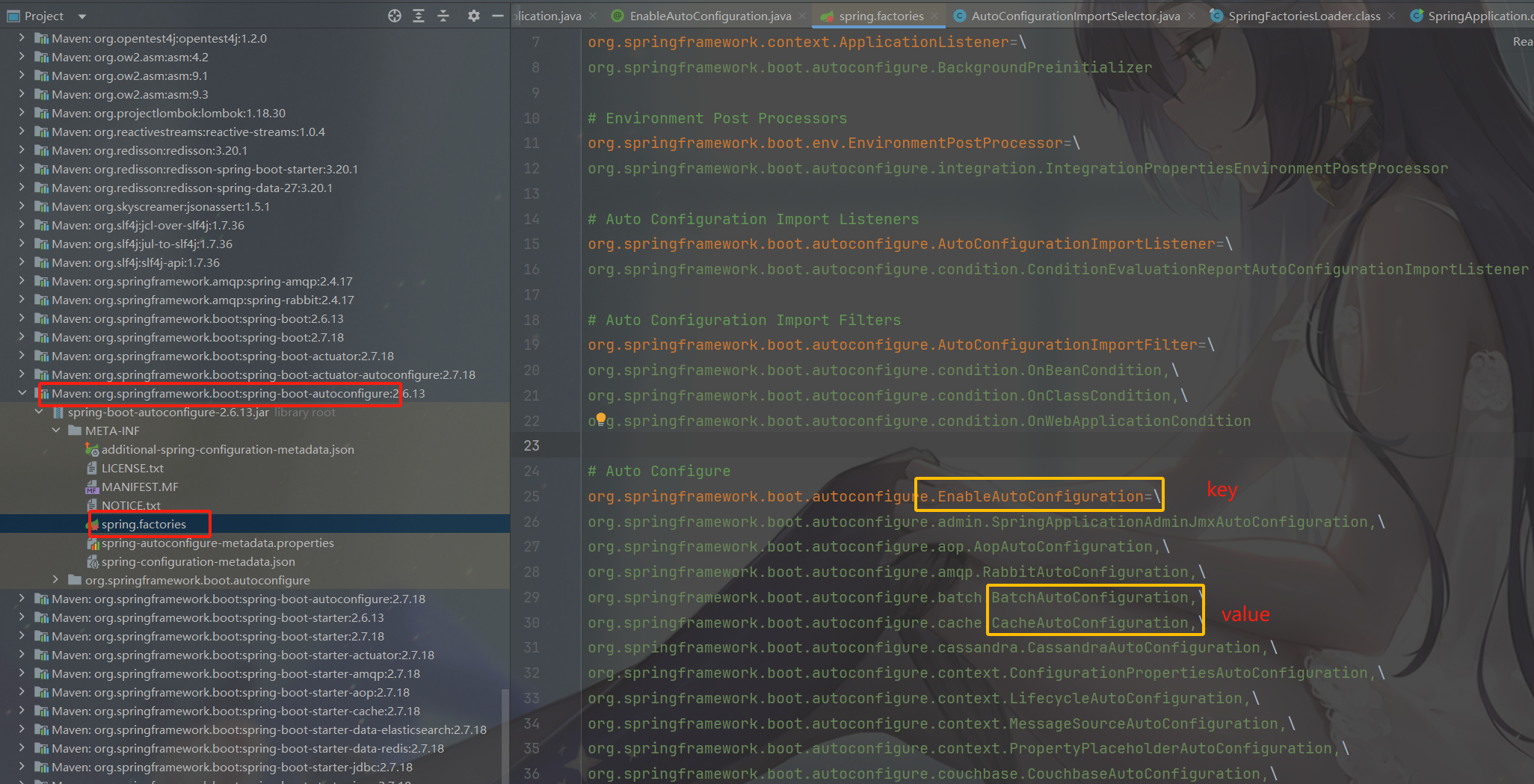Switch to spring.factories editor tab
The height and width of the screenshot is (784, 1534).
(x=881, y=16)
